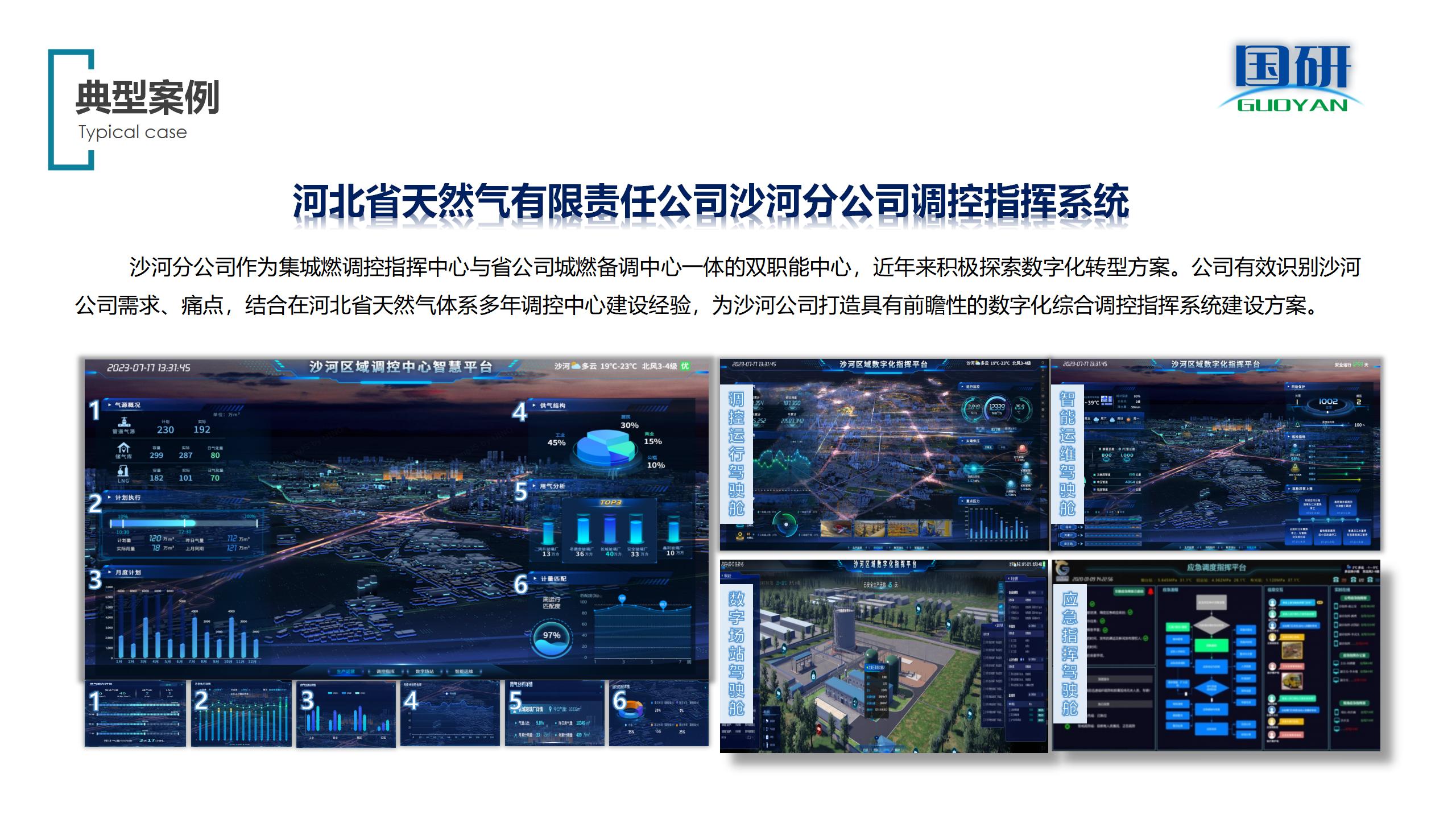Image resolution: width=1456 pixels, height=819 pixels.
Task: Click the 日气化量 value 80
Action: click(215, 455)
